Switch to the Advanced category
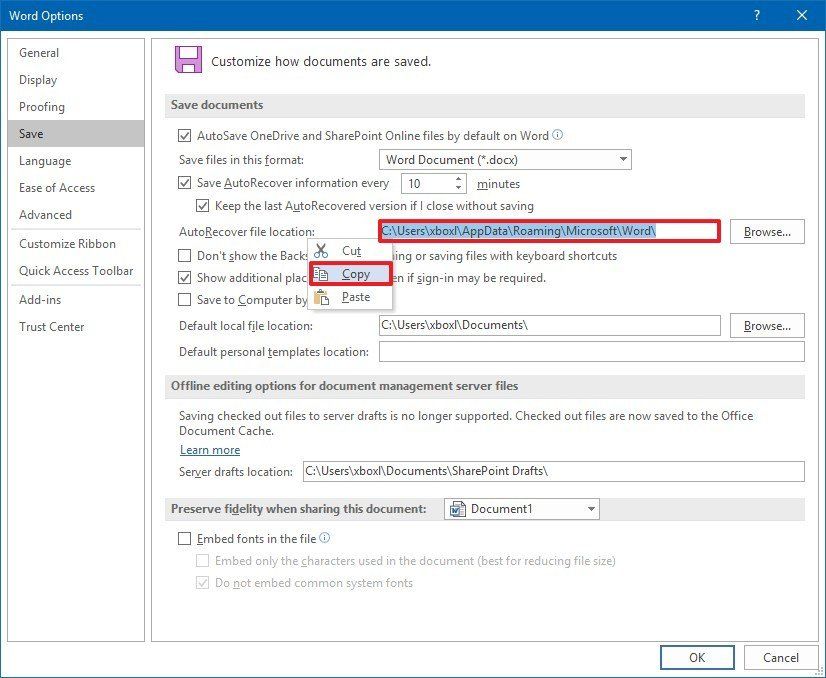826x678 pixels. 45,214
